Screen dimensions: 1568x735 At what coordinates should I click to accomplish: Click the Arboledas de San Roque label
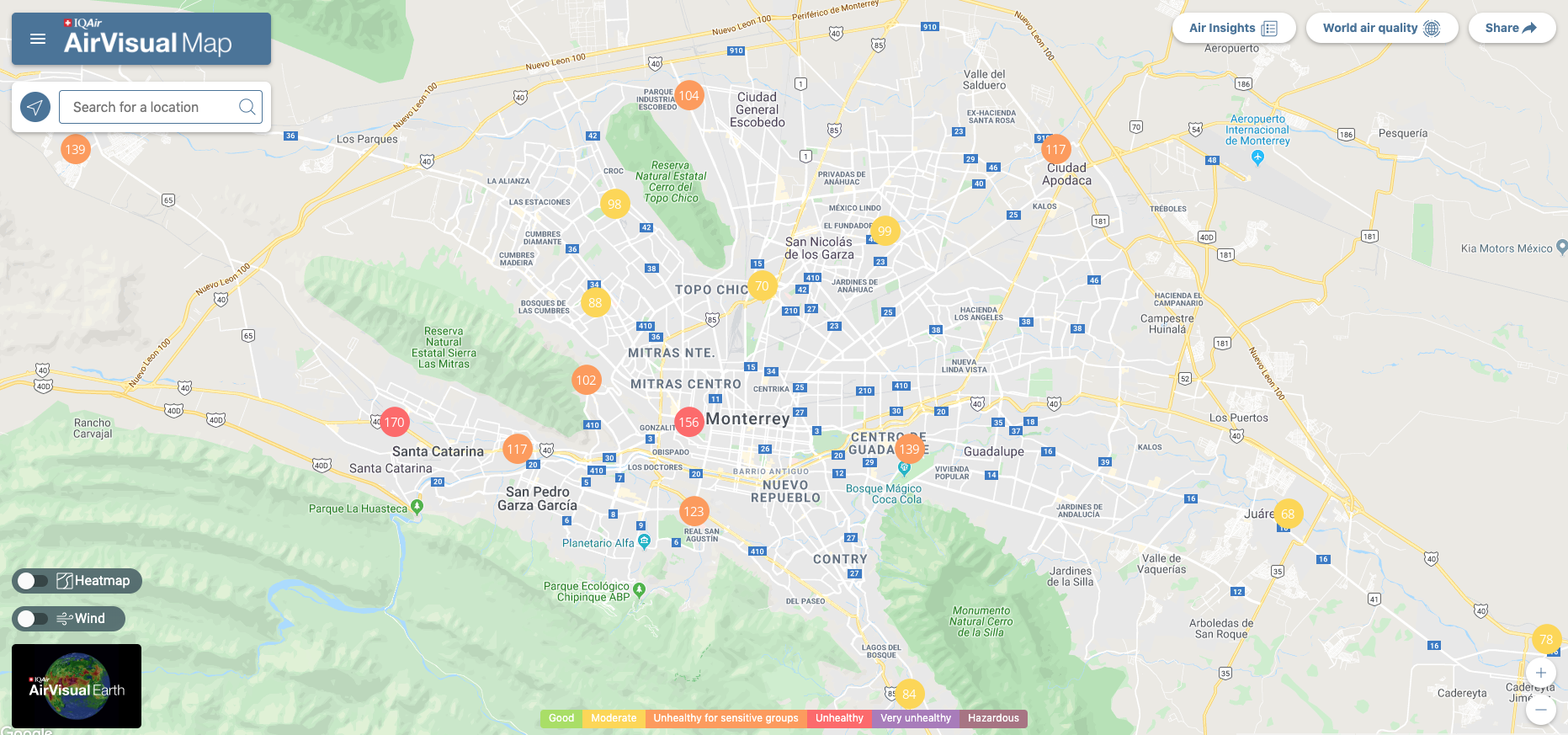(1221, 629)
